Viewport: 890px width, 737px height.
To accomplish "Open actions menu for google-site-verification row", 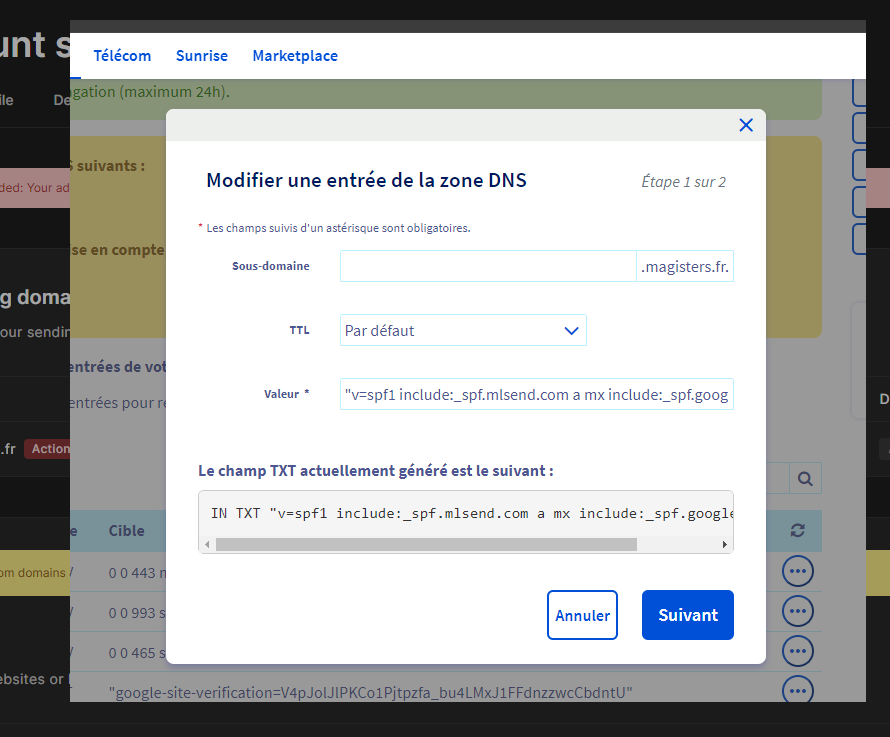I will click(x=797, y=690).
